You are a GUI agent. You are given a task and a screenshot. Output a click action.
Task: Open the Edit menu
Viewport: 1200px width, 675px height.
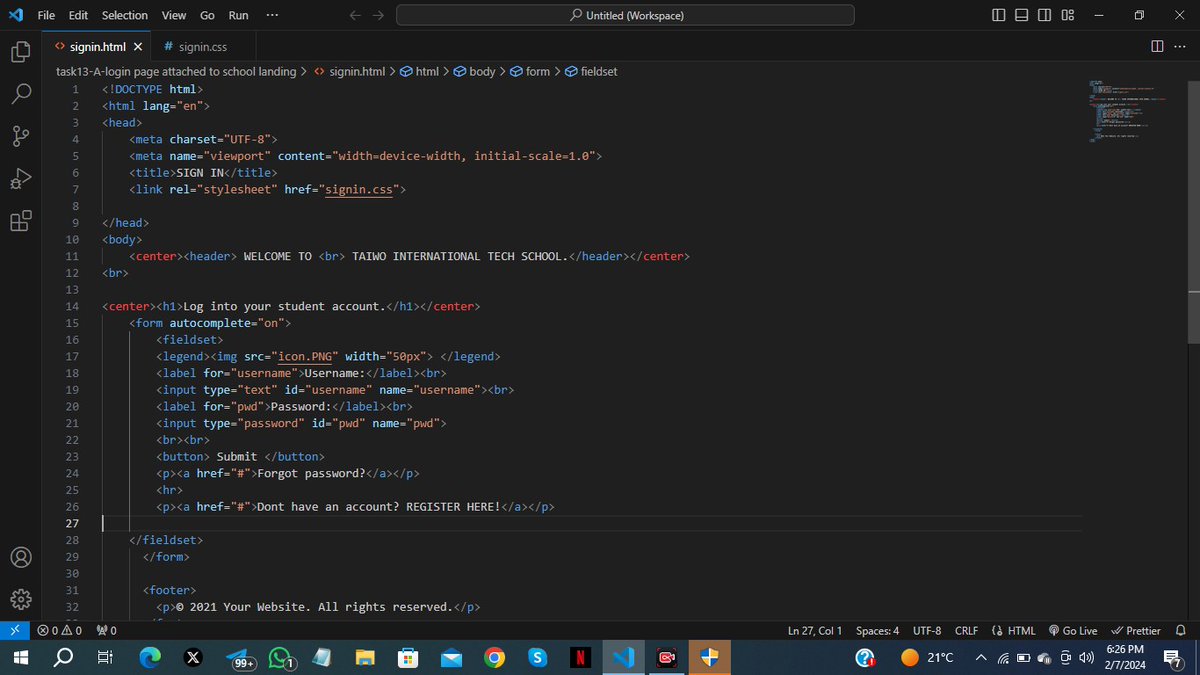coord(79,15)
